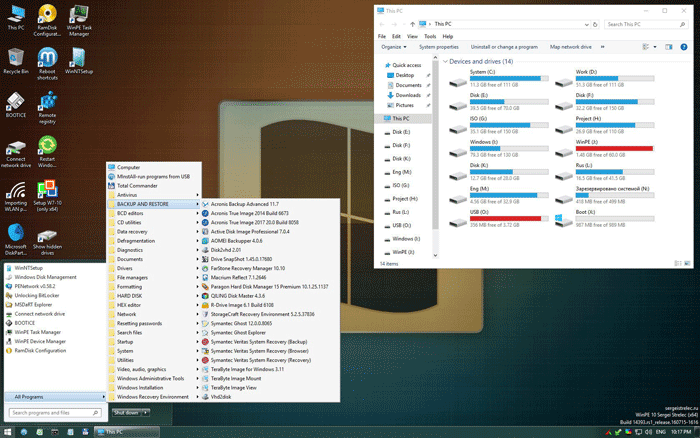Toggle the preview pane button in Explorer
The width and height of the screenshot is (700, 438).
[x=669, y=46]
